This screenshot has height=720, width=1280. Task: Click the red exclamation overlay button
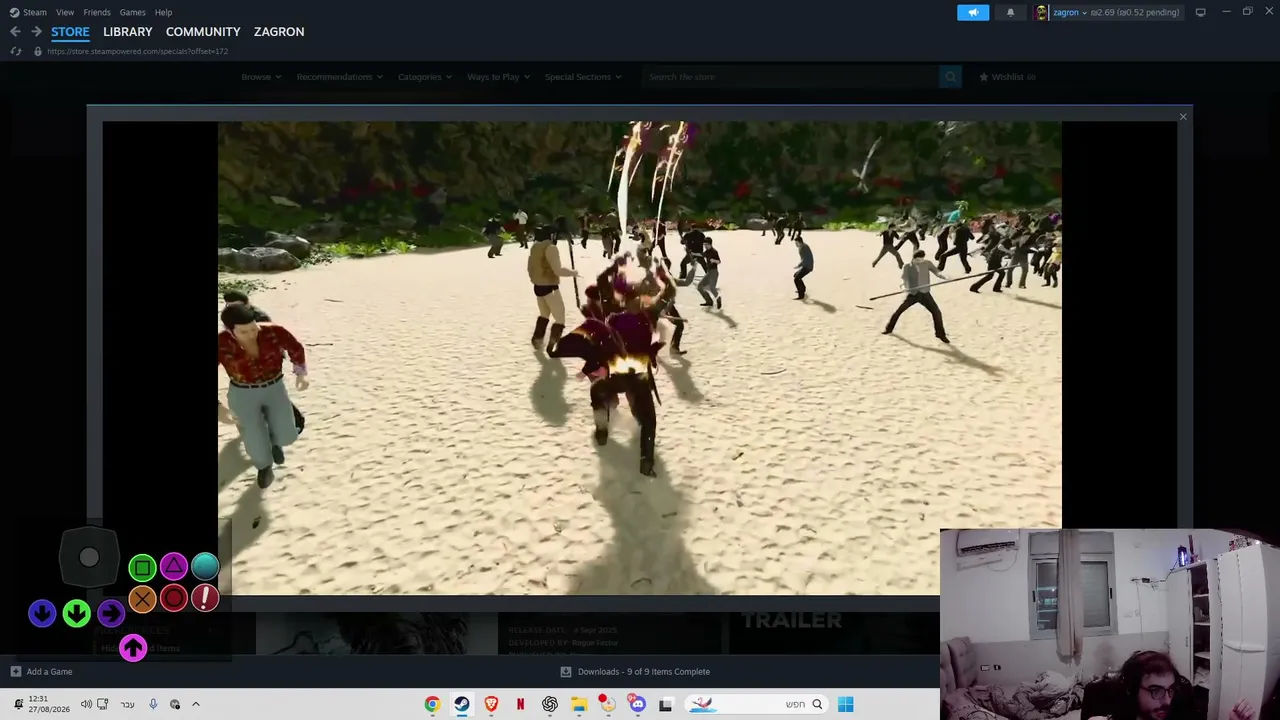pos(205,599)
